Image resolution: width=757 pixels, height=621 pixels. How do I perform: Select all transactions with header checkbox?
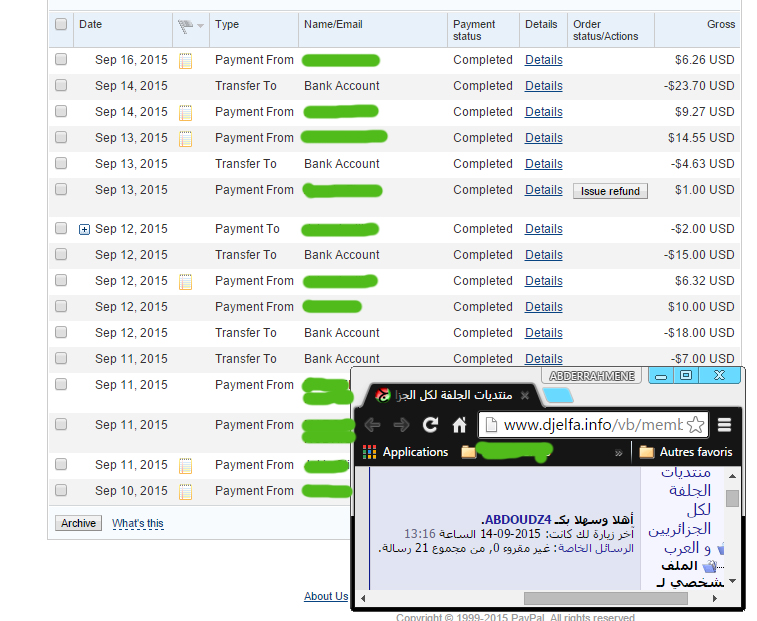[61, 24]
